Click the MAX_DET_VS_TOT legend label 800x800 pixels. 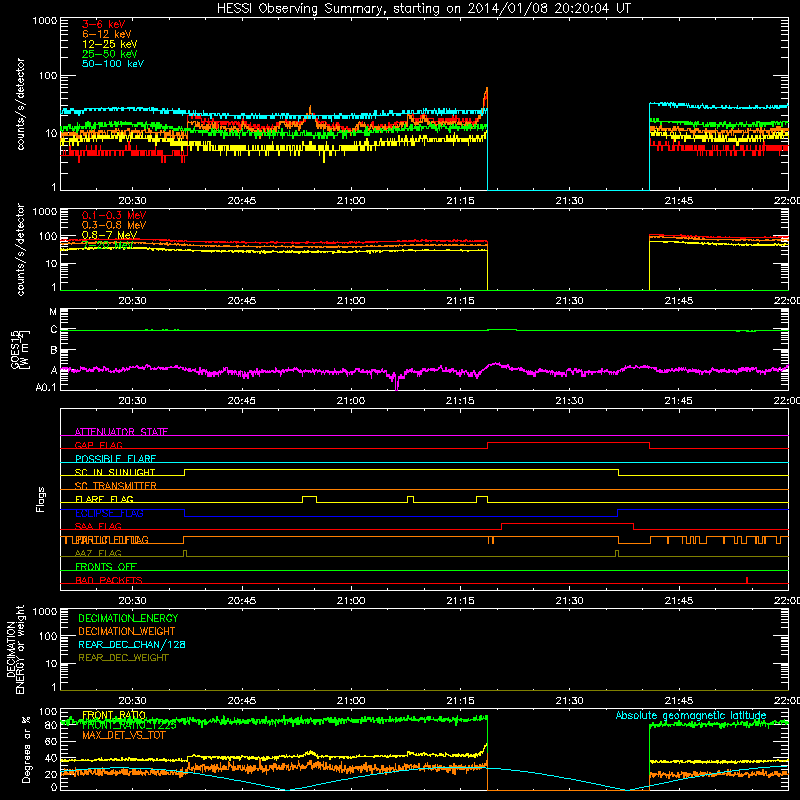[123, 735]
